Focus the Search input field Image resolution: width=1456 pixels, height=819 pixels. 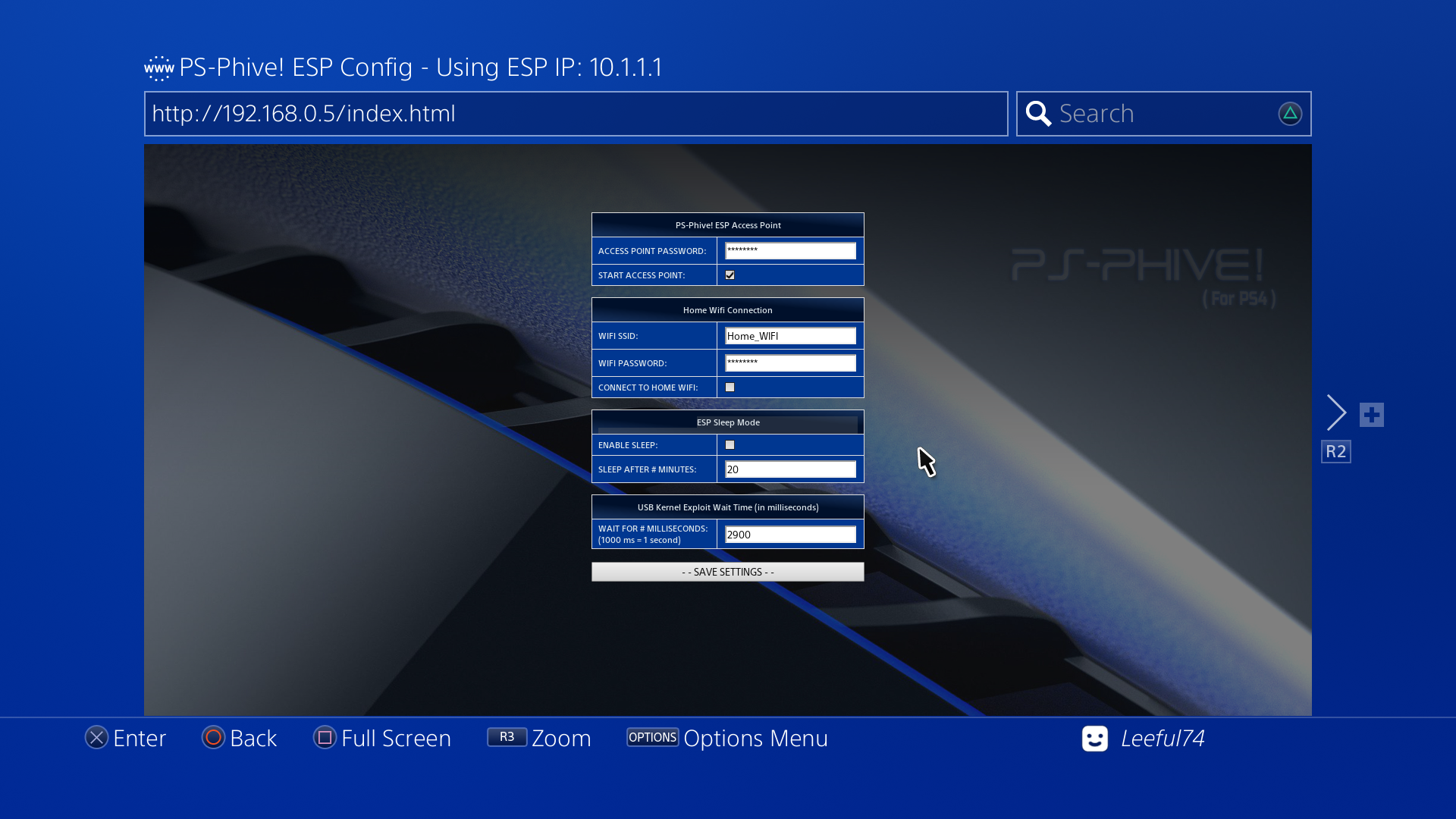click(x=1164, y=114)
